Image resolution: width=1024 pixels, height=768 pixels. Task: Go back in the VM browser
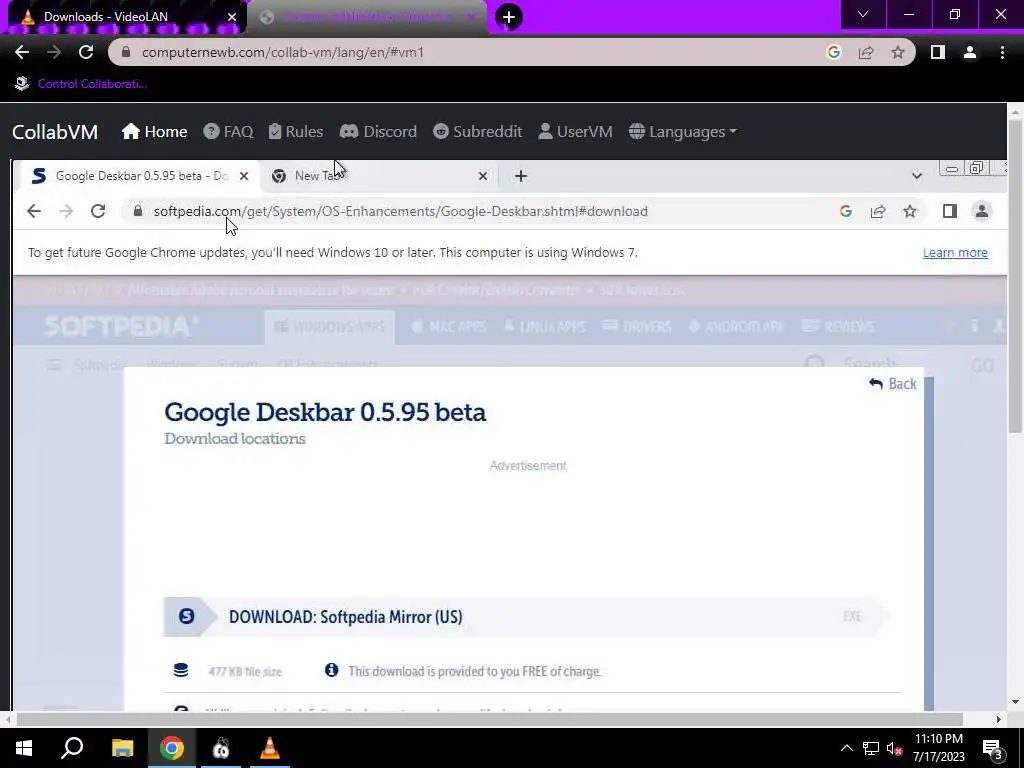pos(34,211)
